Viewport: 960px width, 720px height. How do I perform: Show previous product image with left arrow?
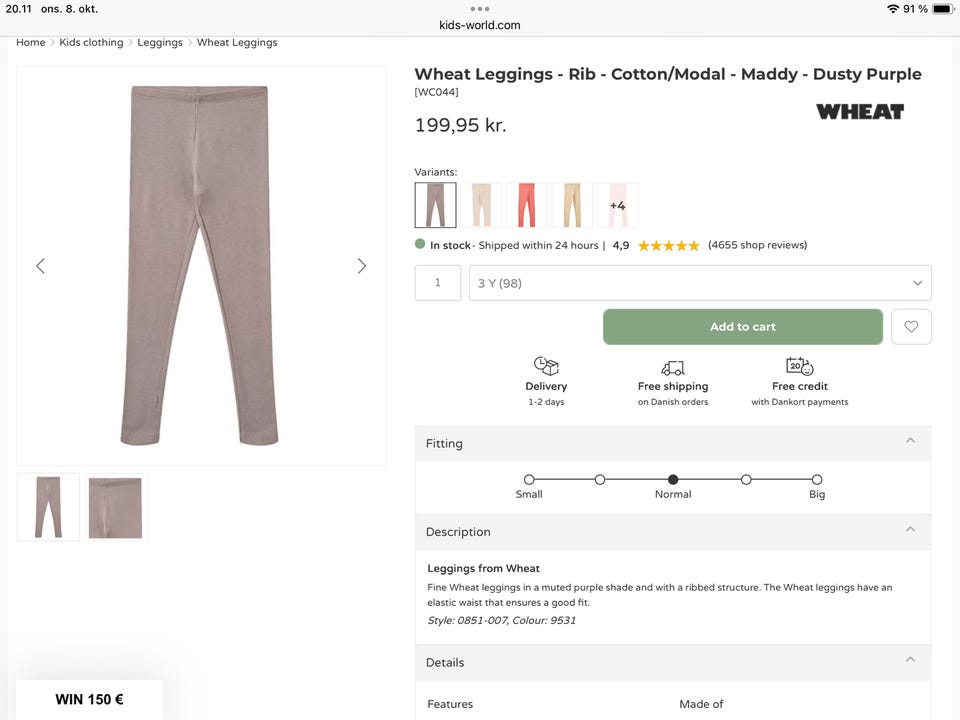click(41, 266)
